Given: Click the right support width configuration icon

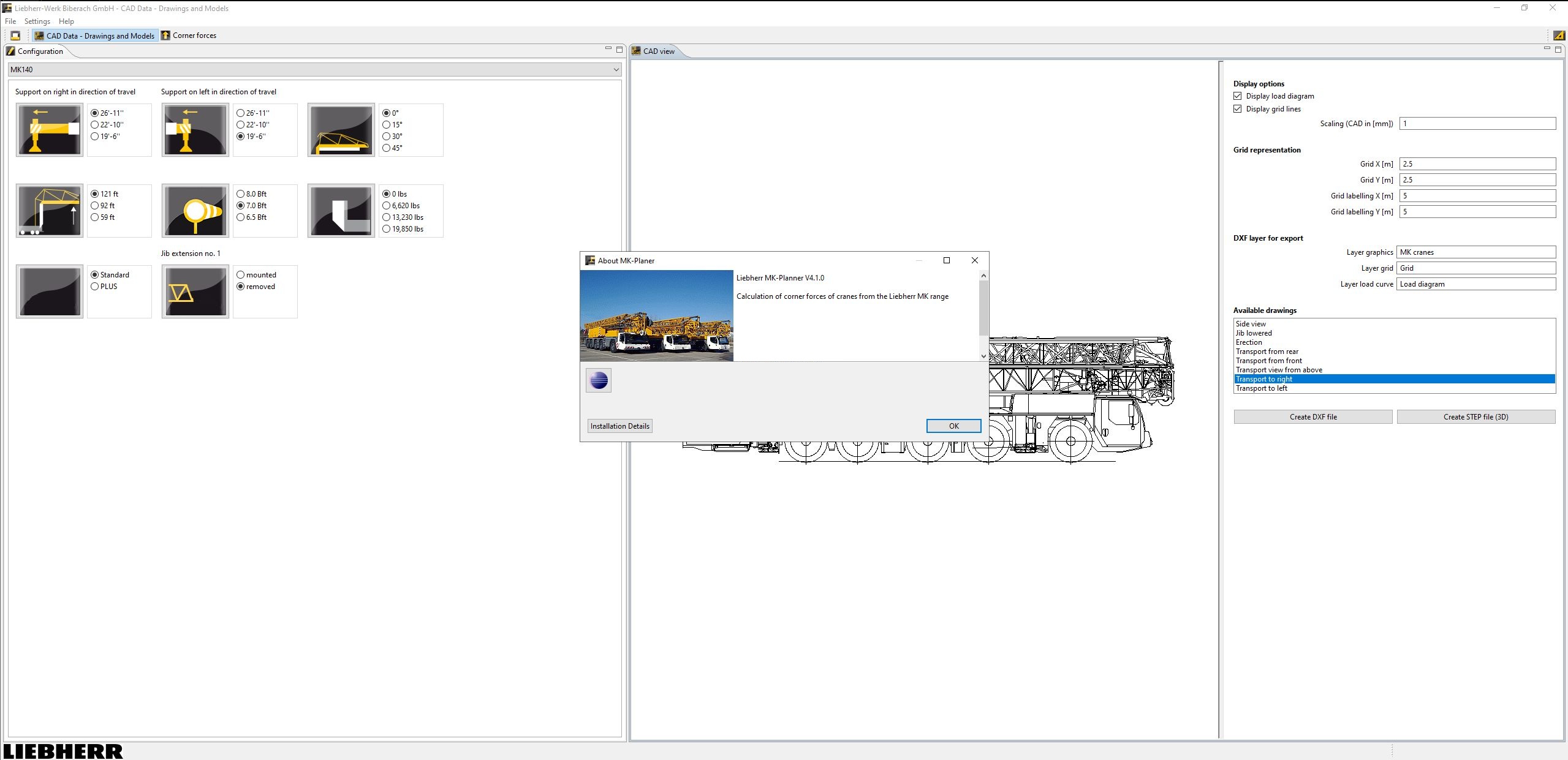Looking at the screenshot, I should coord(49,129).
